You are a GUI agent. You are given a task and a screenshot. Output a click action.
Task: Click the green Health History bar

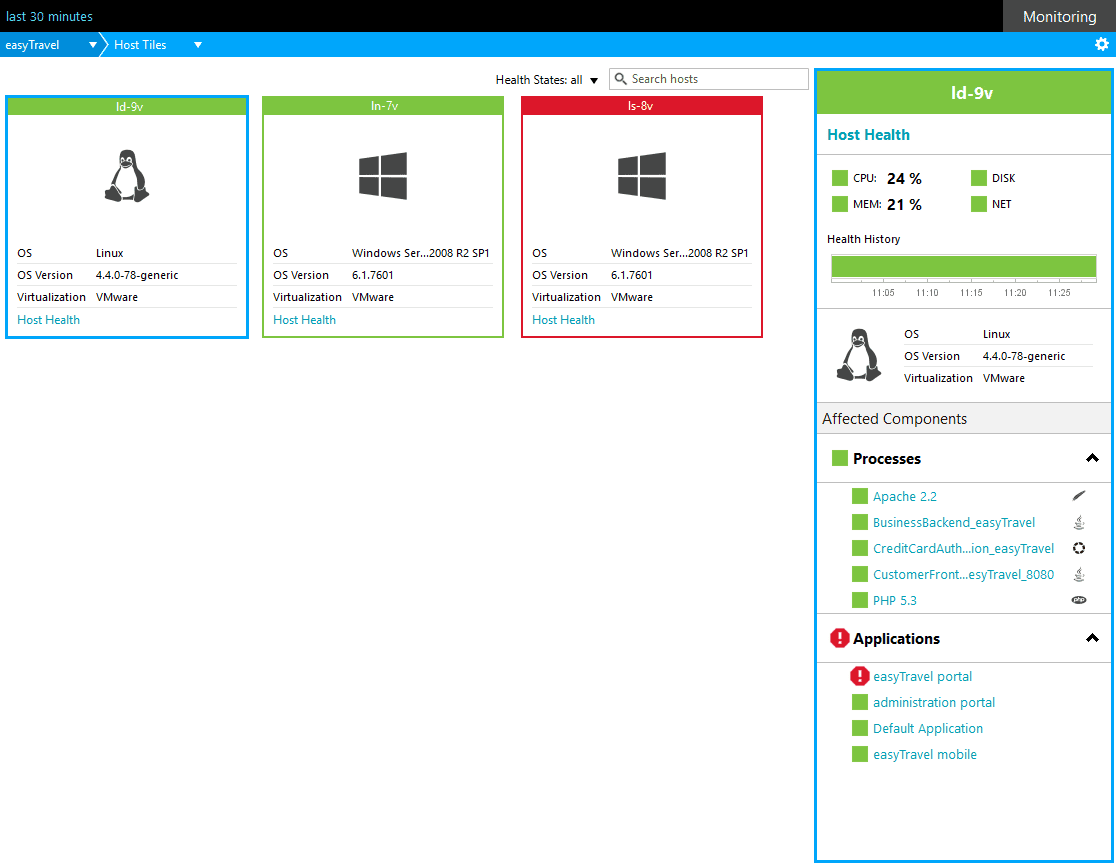(x=964, y=266)
